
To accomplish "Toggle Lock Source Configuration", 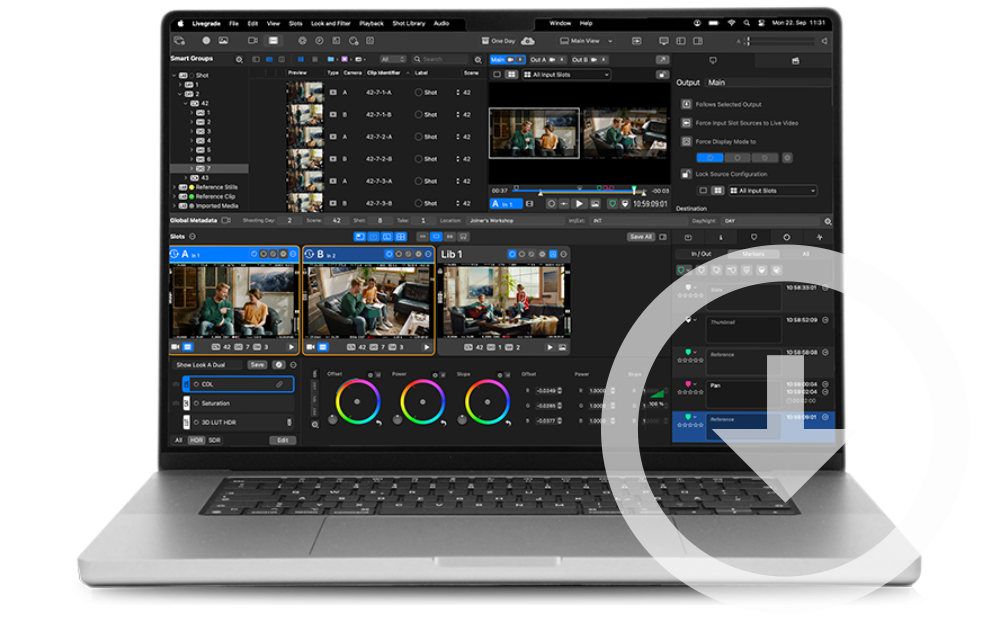I will [687, 174].
